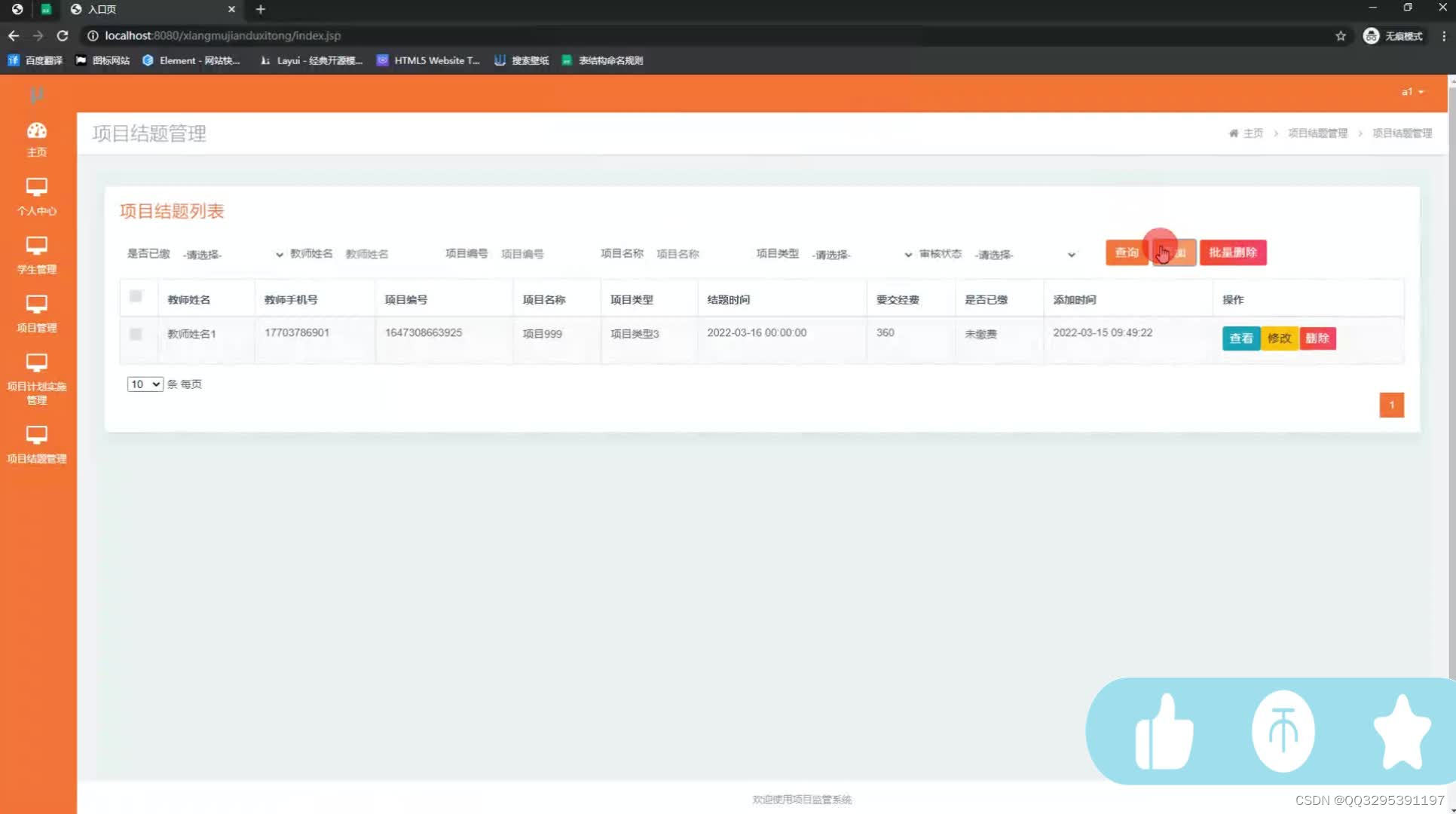Go back in browser history
This screenshot has height=814, width=1456.
(14, 35)
